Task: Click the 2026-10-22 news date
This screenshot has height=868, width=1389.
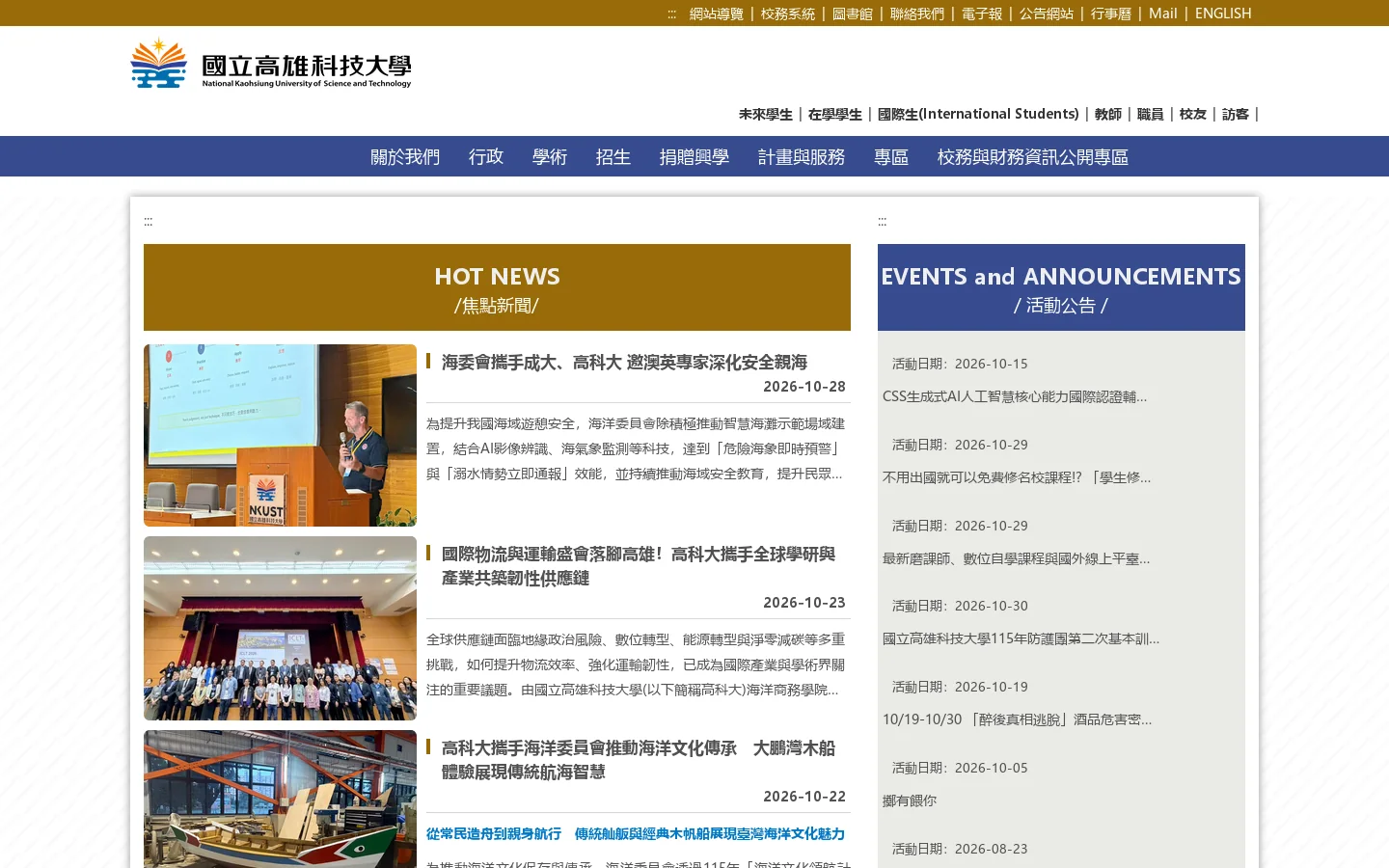Action: tap(804, 797)
